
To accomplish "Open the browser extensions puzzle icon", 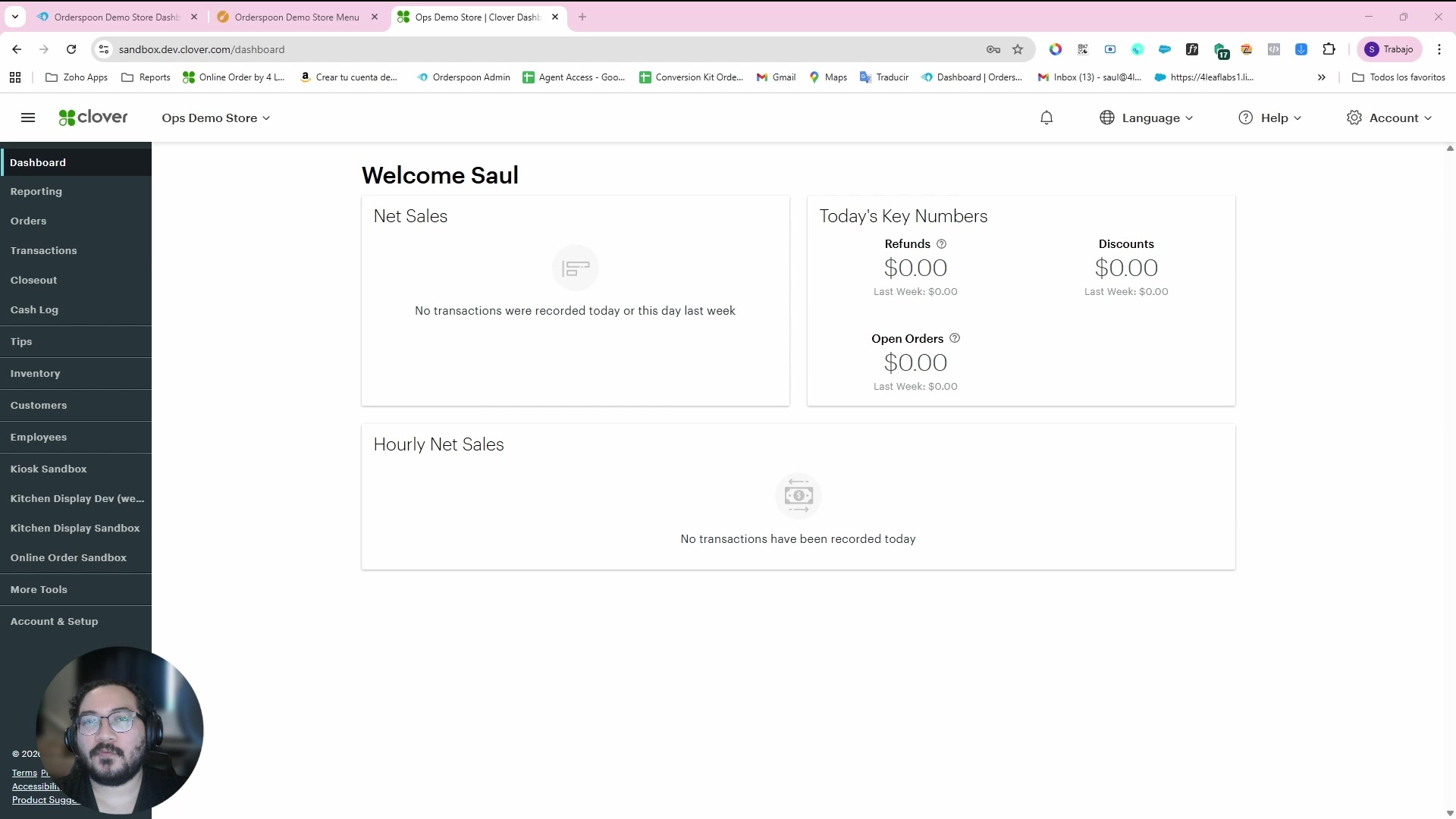I will [x=1329, y=49].
